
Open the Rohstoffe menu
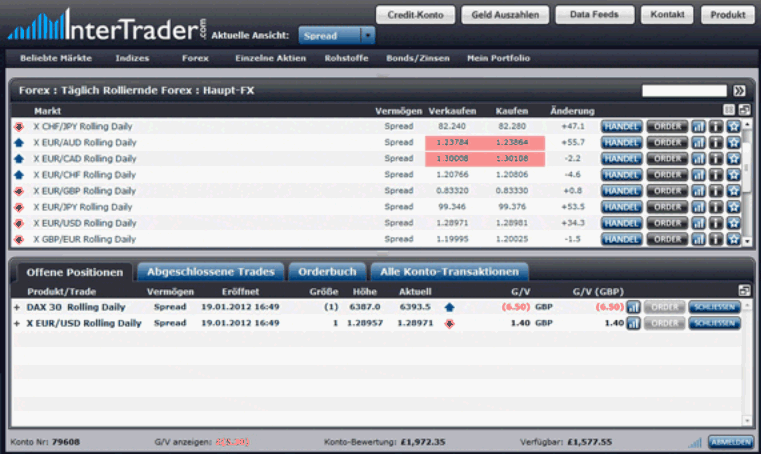coord(346,58)
